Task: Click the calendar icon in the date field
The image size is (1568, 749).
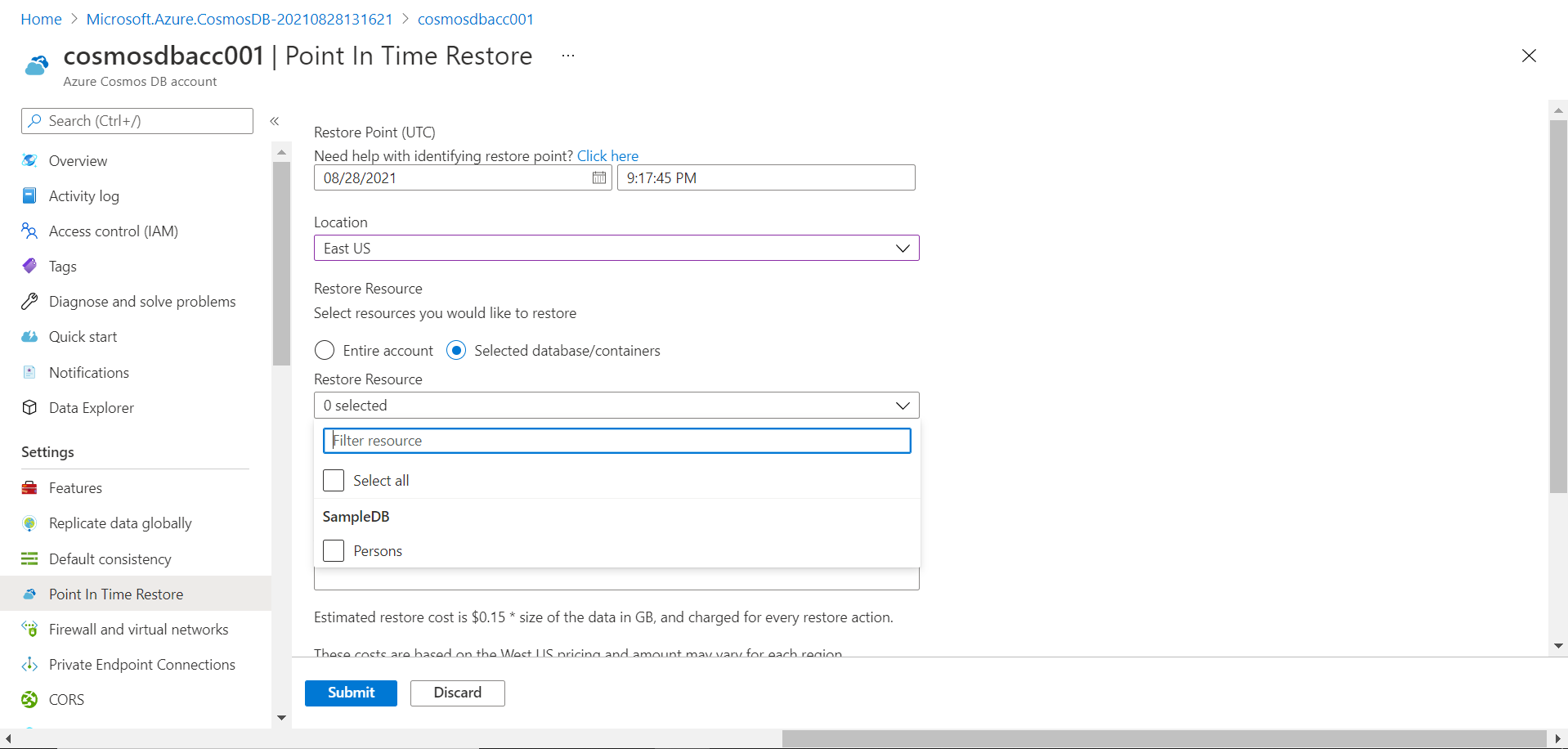Action: click(599, 177)
